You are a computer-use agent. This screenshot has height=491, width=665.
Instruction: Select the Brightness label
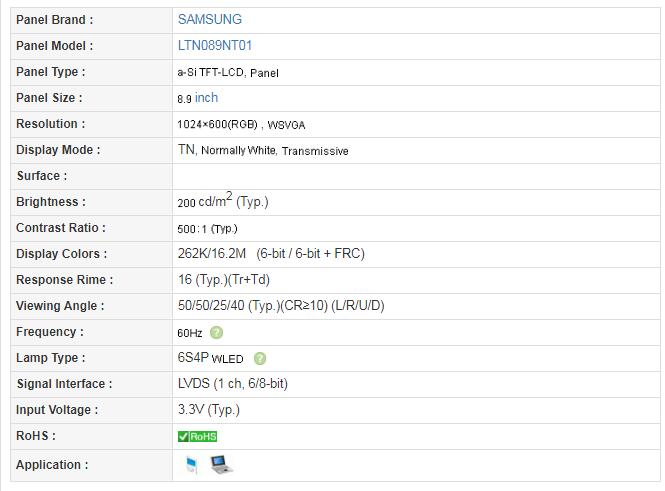point(51,202)
